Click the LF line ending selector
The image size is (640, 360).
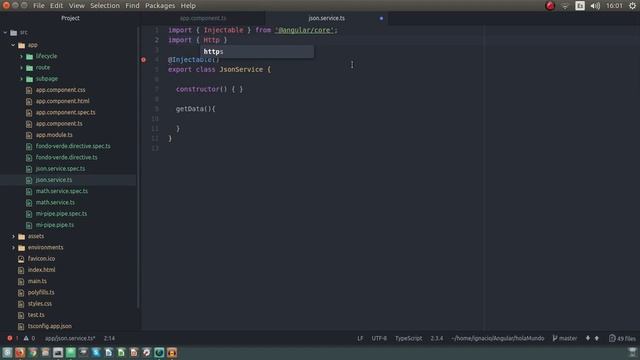360,338
